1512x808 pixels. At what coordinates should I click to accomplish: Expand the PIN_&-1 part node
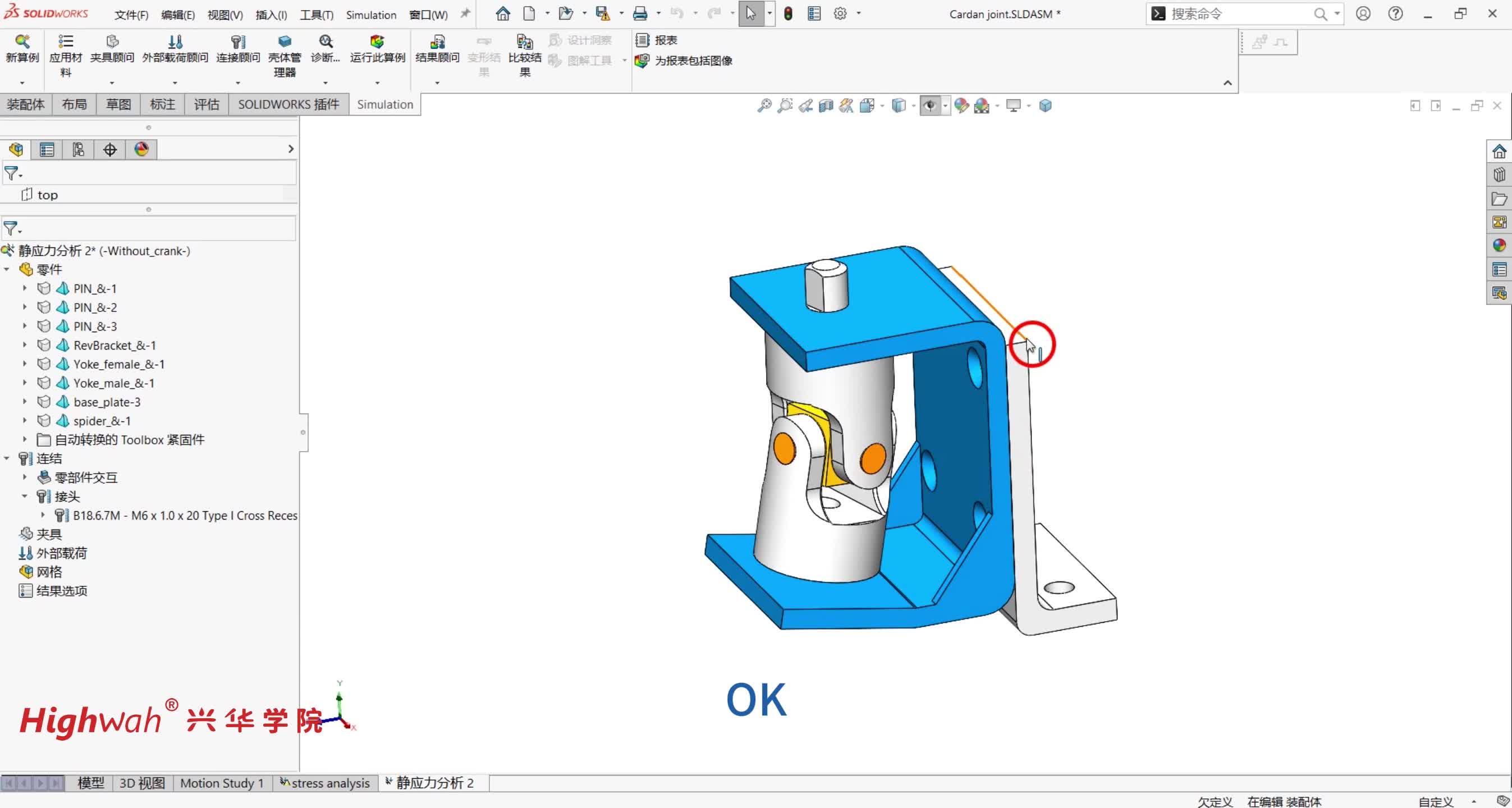pos(25,288)
